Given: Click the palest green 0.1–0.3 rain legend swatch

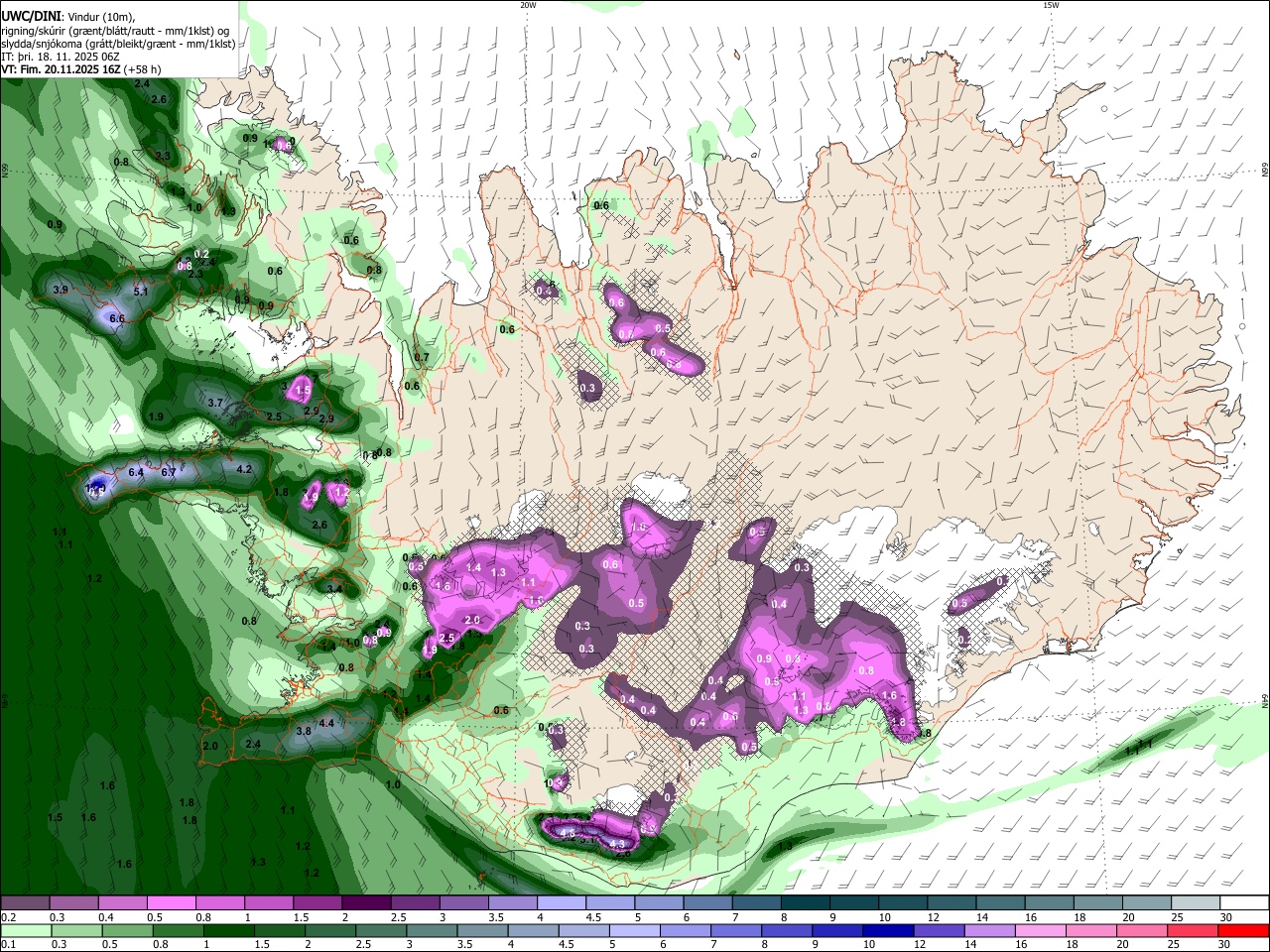Looking at the screenshot, I should click(25, 930).
